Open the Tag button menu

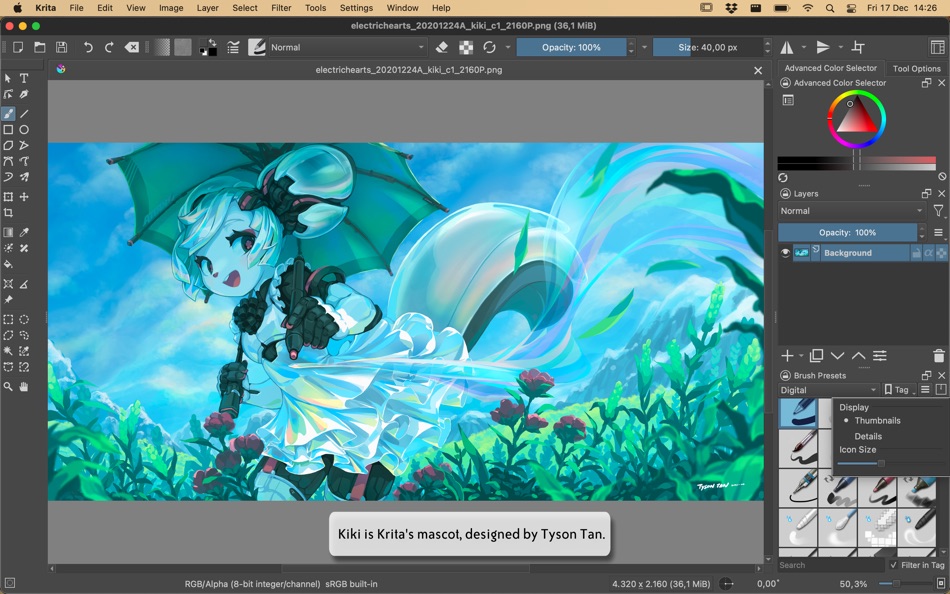pos(898,390)
